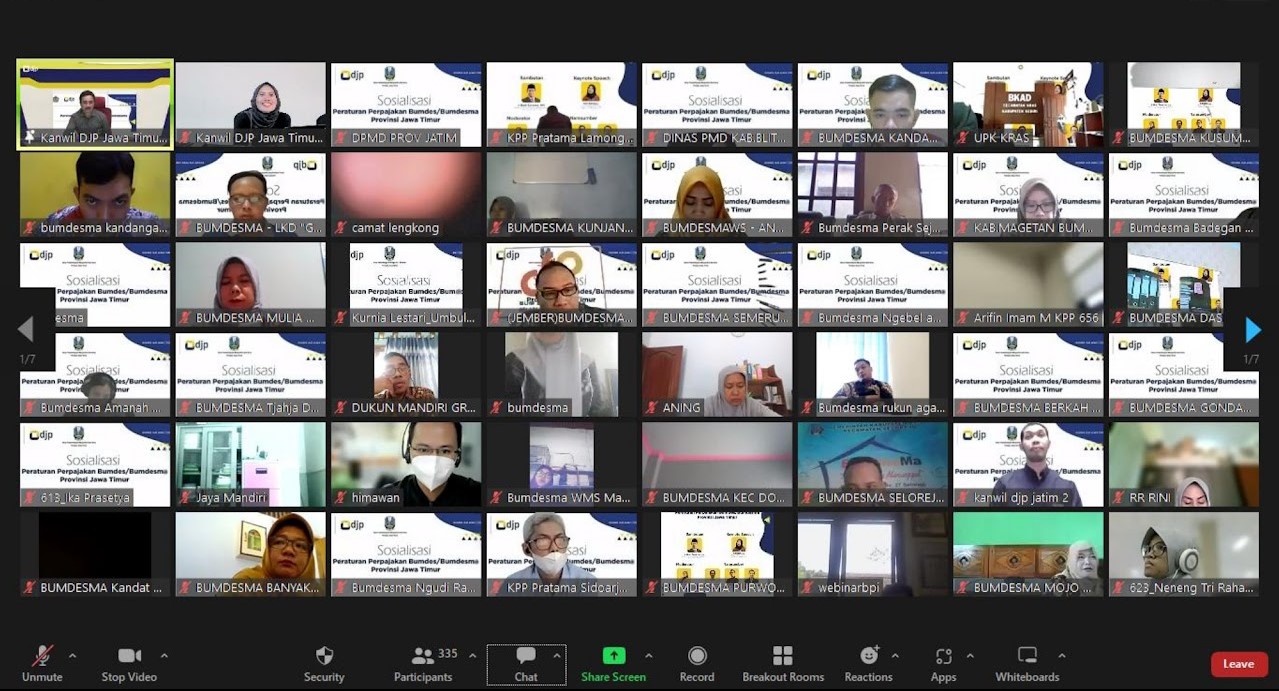Expand the Share Screen options arrow
Image resolution: width=1279 pixels, height=691 pixels.
pos(648,656)
